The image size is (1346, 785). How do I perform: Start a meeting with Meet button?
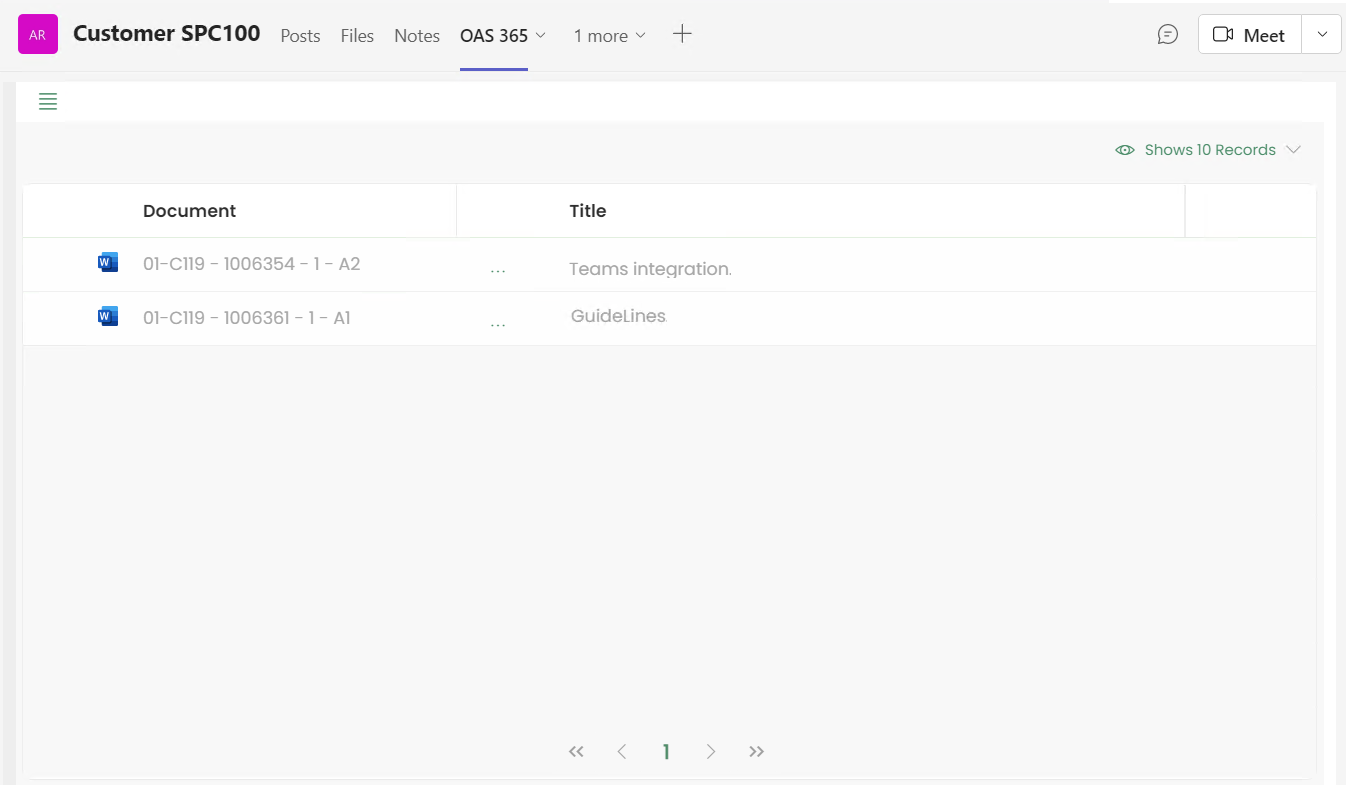pyautogui.click(x=1249, y=35)
